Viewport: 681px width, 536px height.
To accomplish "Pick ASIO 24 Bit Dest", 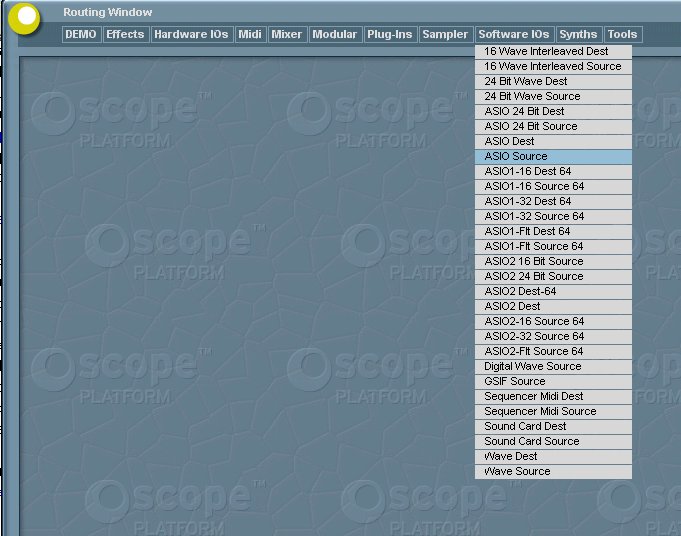I will 553,111.
